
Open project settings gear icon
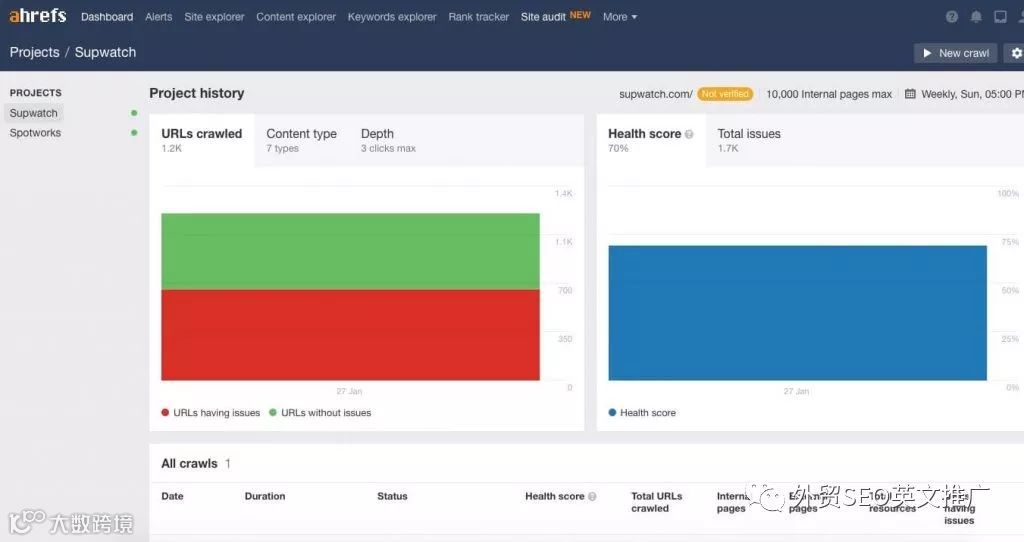[1016, 53]
